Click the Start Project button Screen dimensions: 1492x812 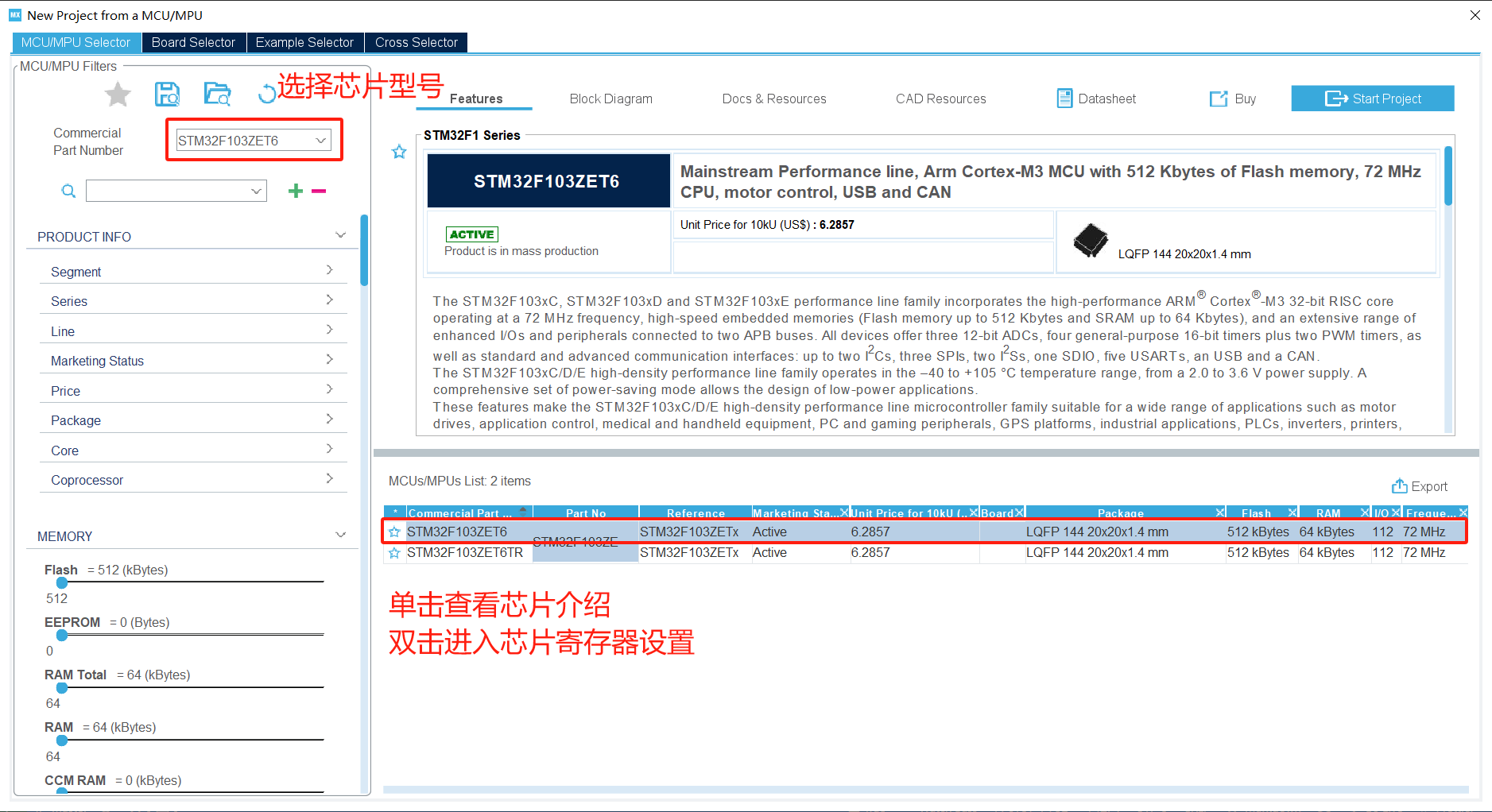point(1373,99)
